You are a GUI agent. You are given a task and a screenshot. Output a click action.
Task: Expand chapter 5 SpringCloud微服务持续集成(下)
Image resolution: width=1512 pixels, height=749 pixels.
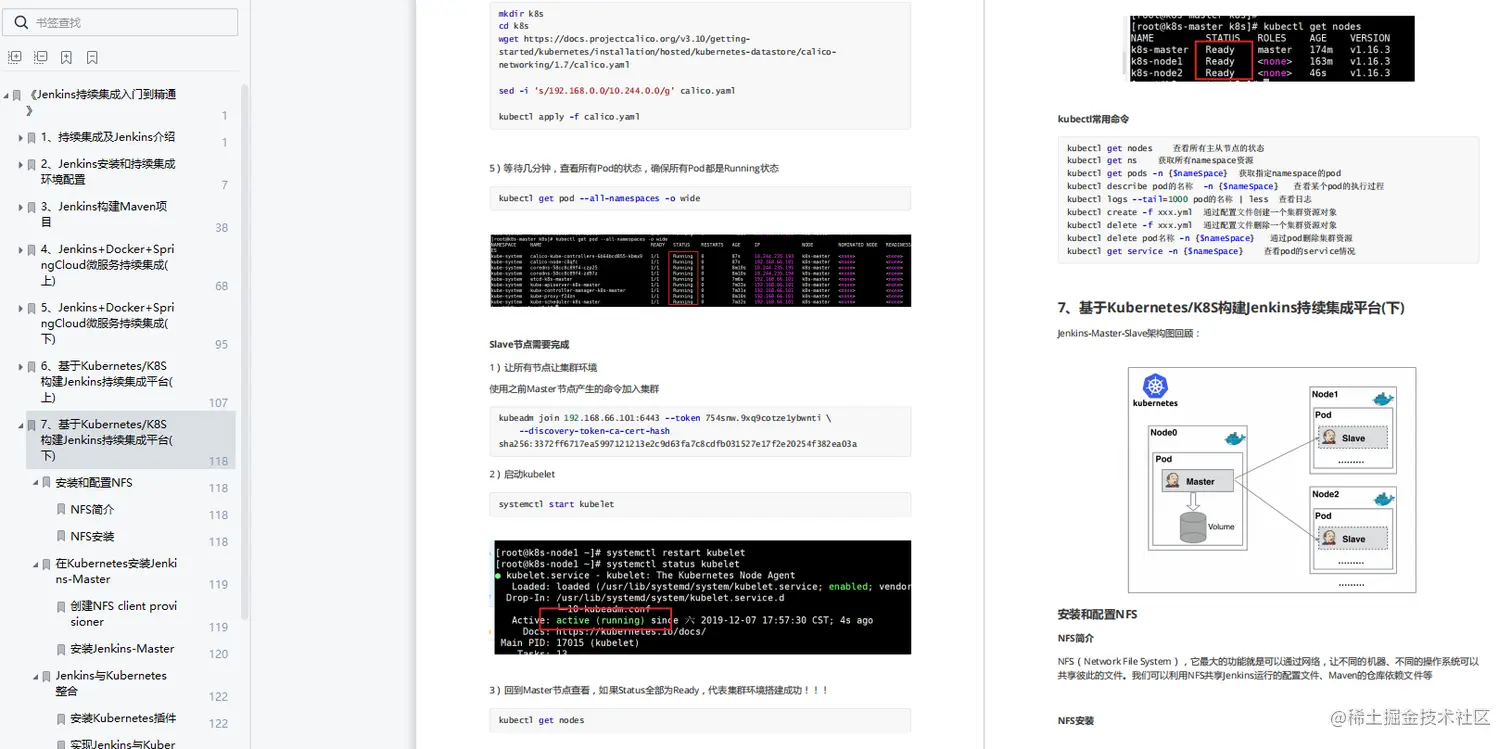coord(20,308)
